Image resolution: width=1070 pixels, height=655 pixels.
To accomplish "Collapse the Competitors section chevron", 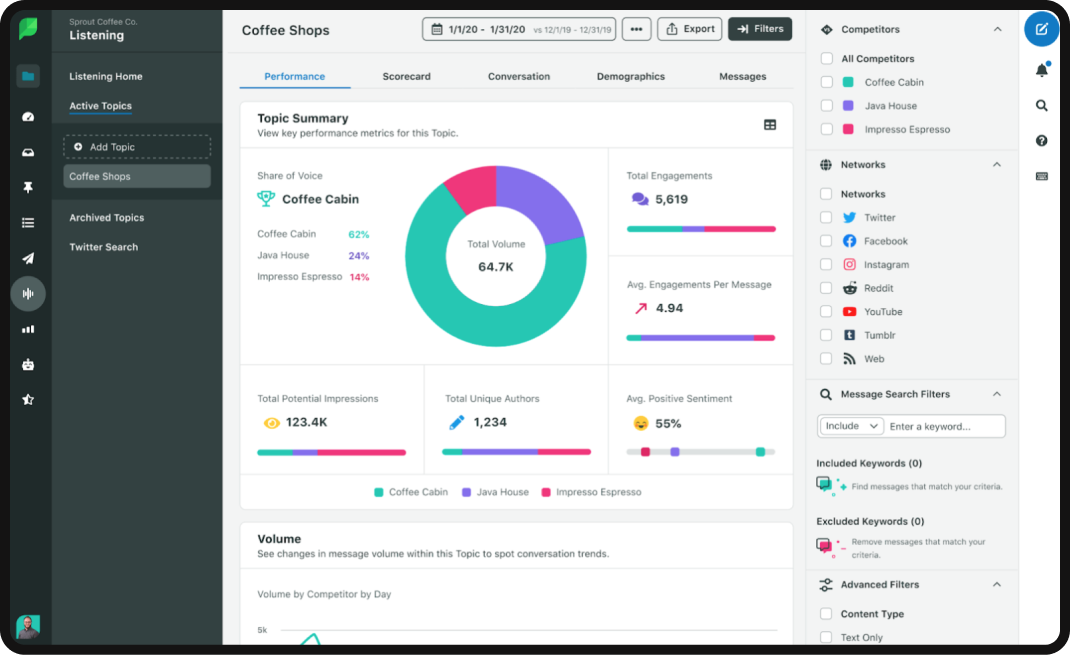I will point(997,29).
